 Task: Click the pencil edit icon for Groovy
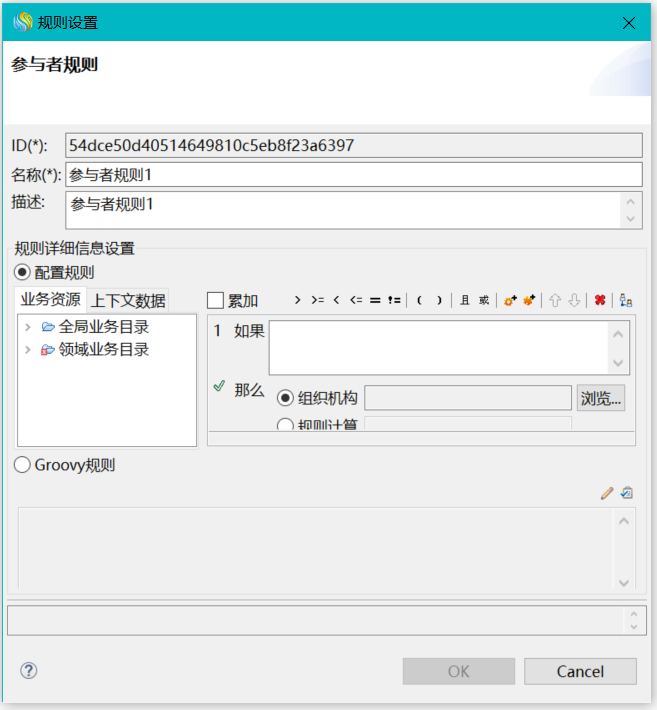[606, 493]
